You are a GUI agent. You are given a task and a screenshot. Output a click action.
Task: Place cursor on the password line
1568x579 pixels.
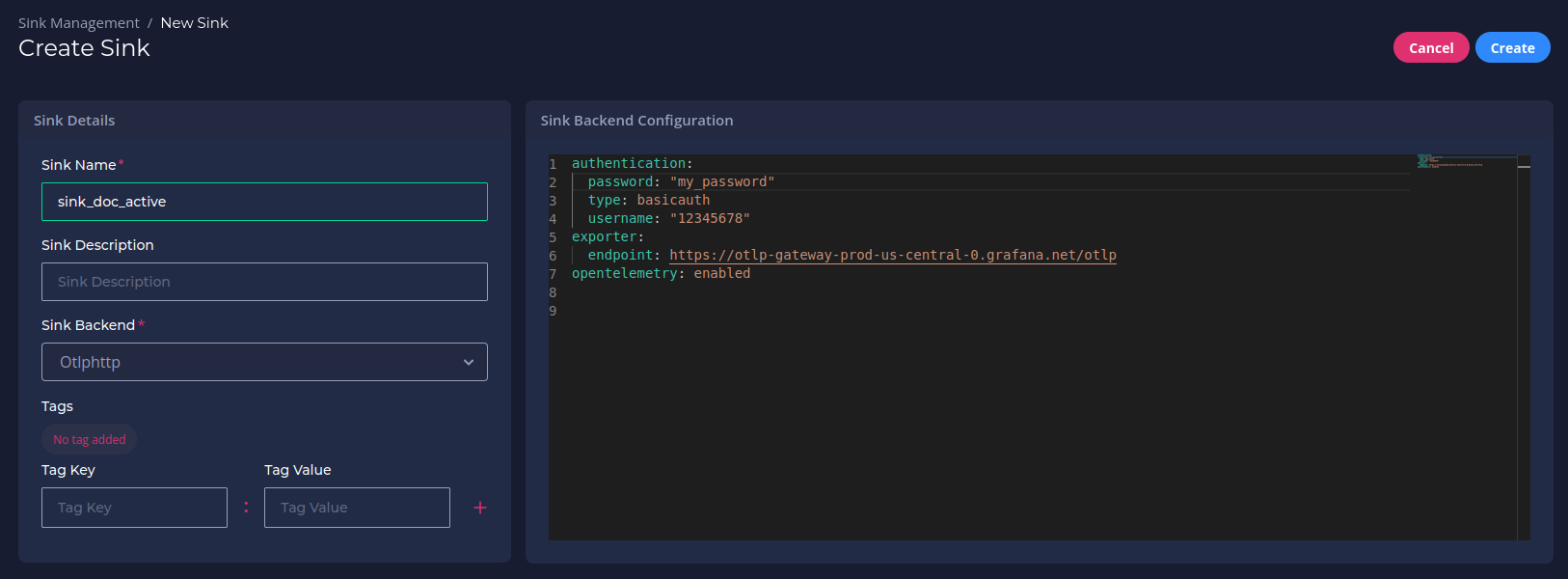tap(681, 181)
